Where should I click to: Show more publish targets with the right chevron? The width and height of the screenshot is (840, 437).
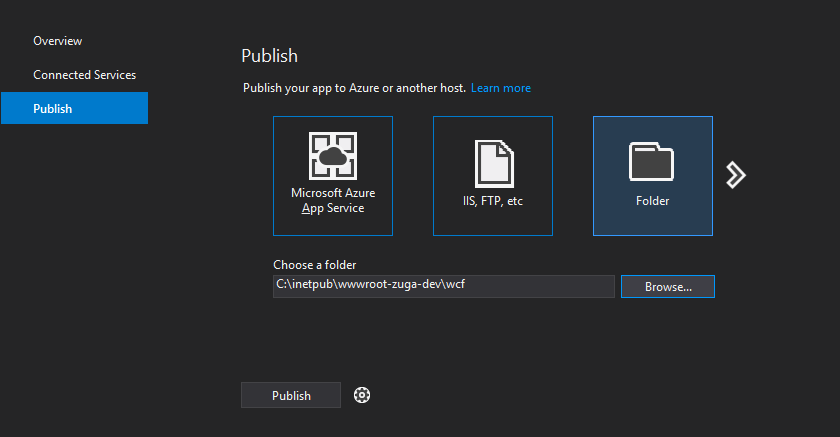coord(736,175)
